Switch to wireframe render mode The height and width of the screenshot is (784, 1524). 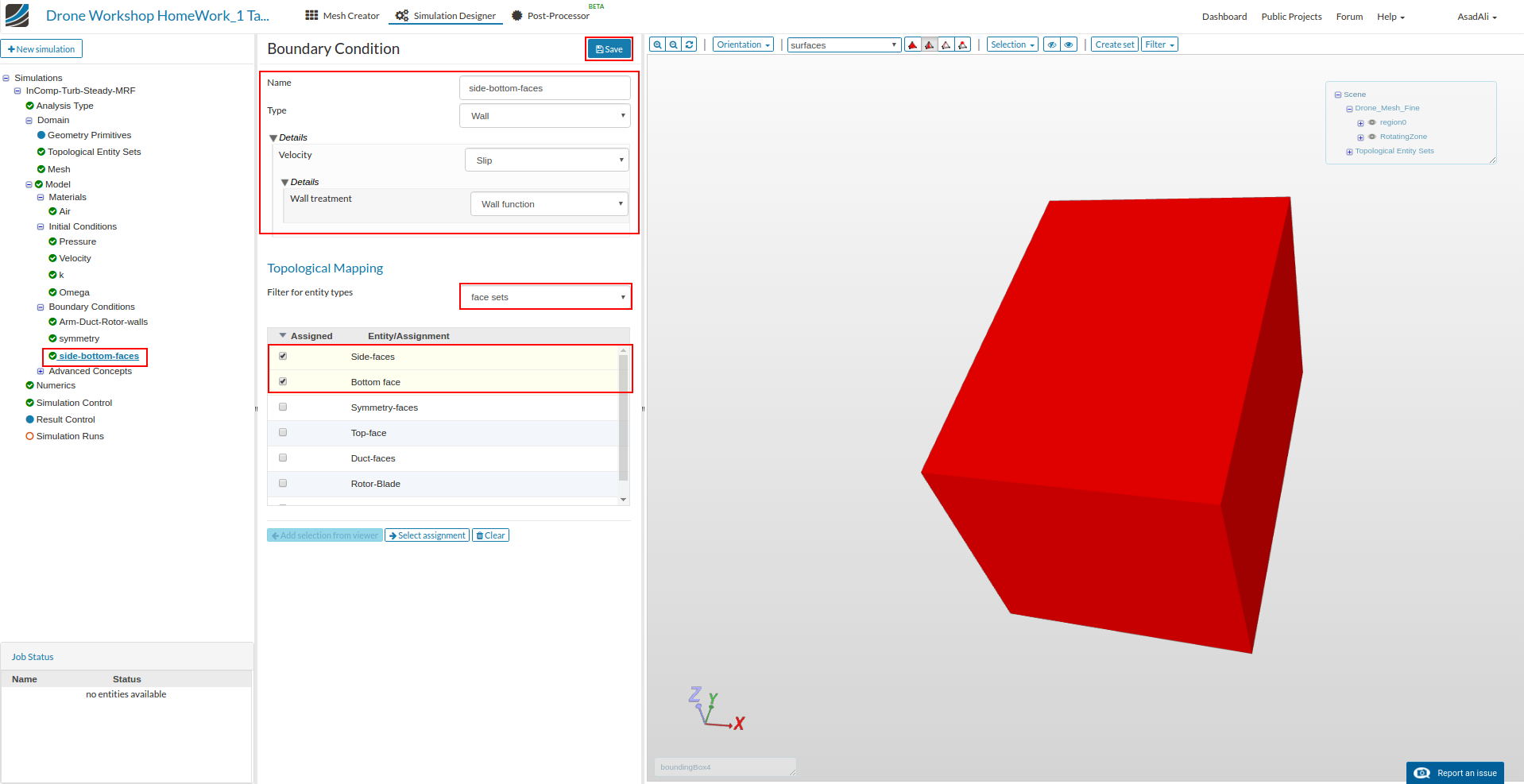[x=946, y=44]
